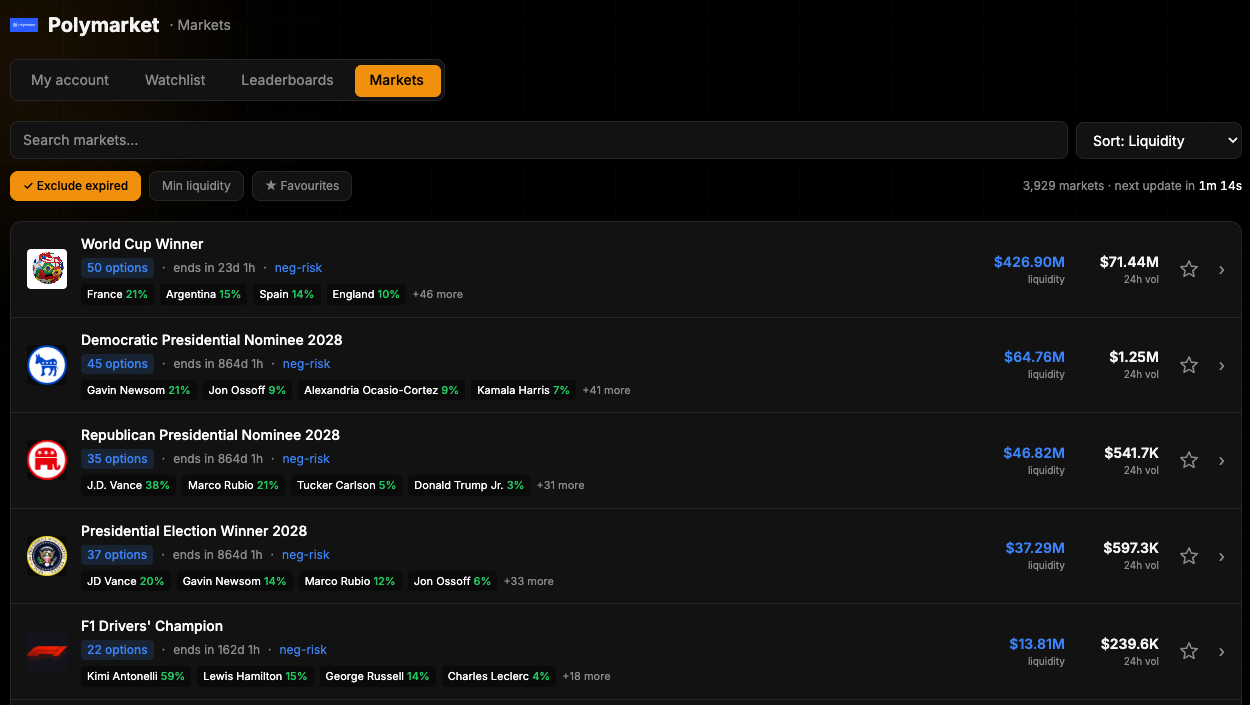Click the 35 options badge

click(x=117, y=459)
